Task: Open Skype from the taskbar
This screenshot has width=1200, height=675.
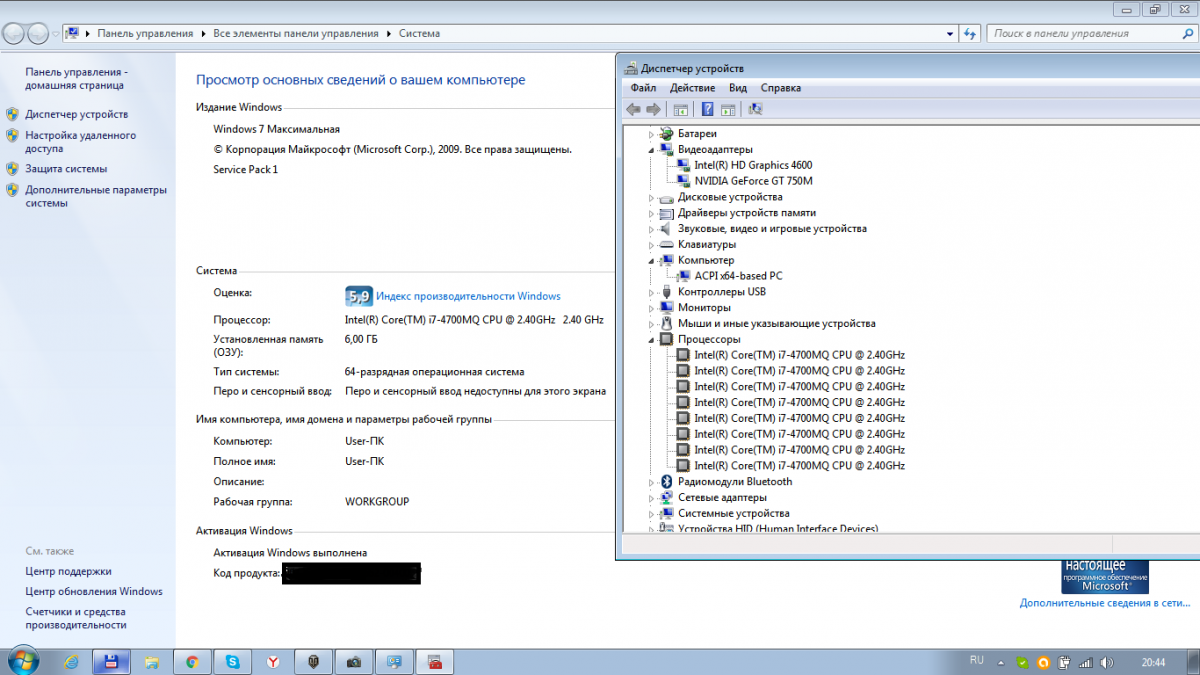Action: click(x=232, y=661)
